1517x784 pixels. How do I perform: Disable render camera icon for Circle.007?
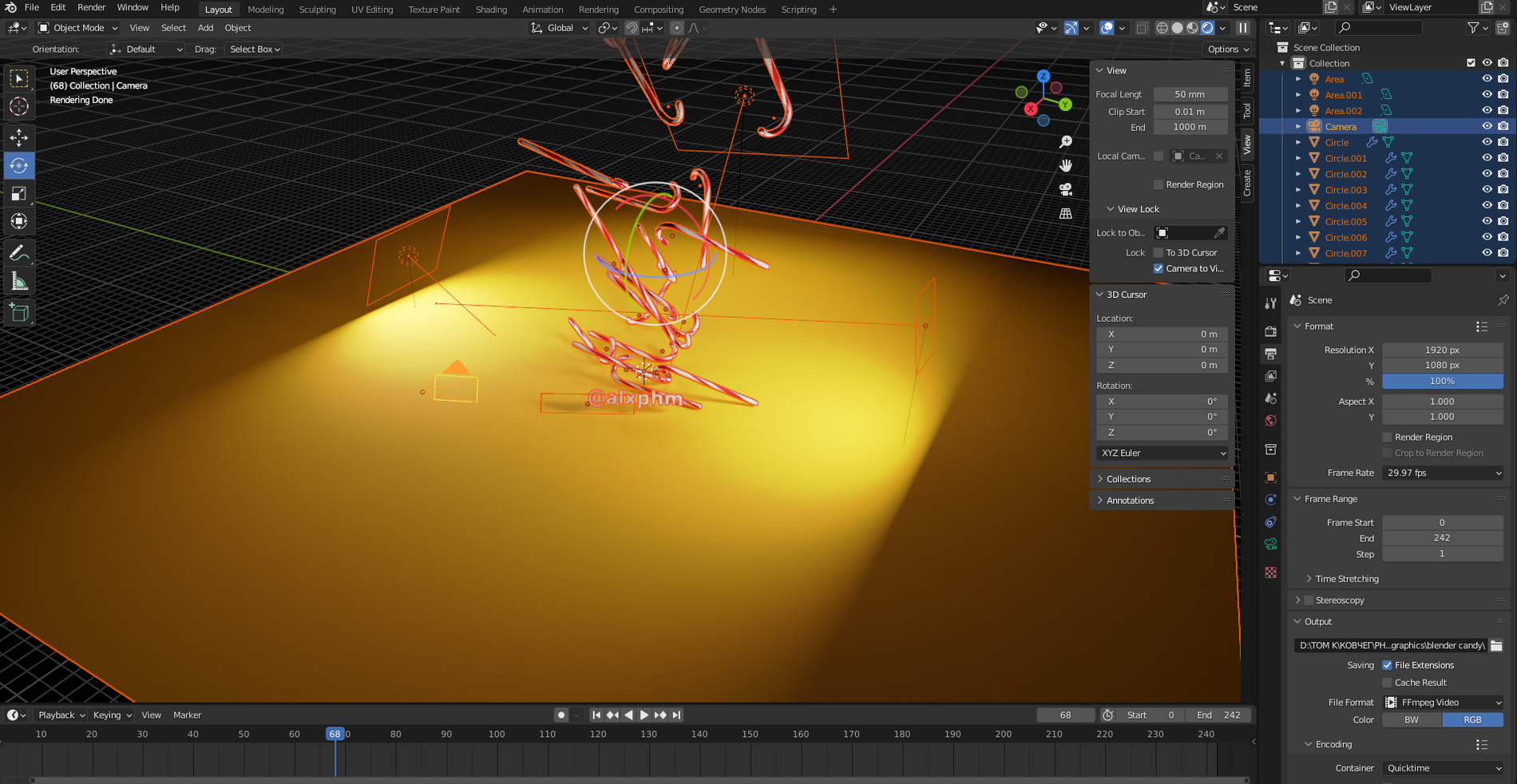click(x=1503, y=253)
